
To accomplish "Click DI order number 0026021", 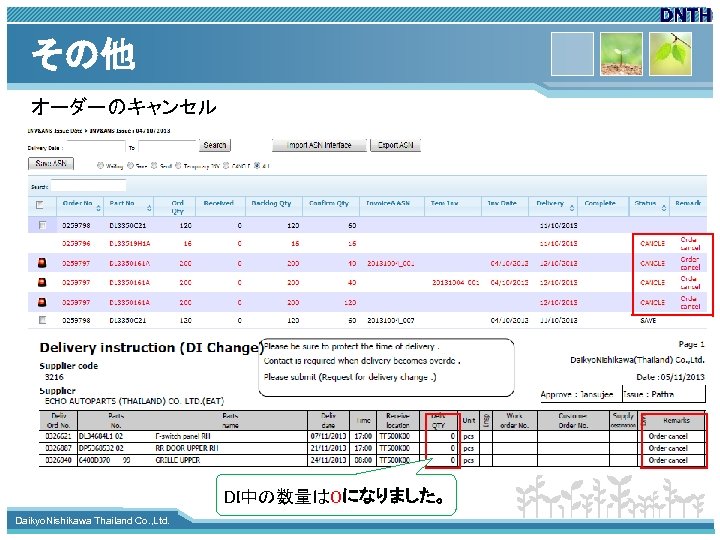I will point(58,436).
